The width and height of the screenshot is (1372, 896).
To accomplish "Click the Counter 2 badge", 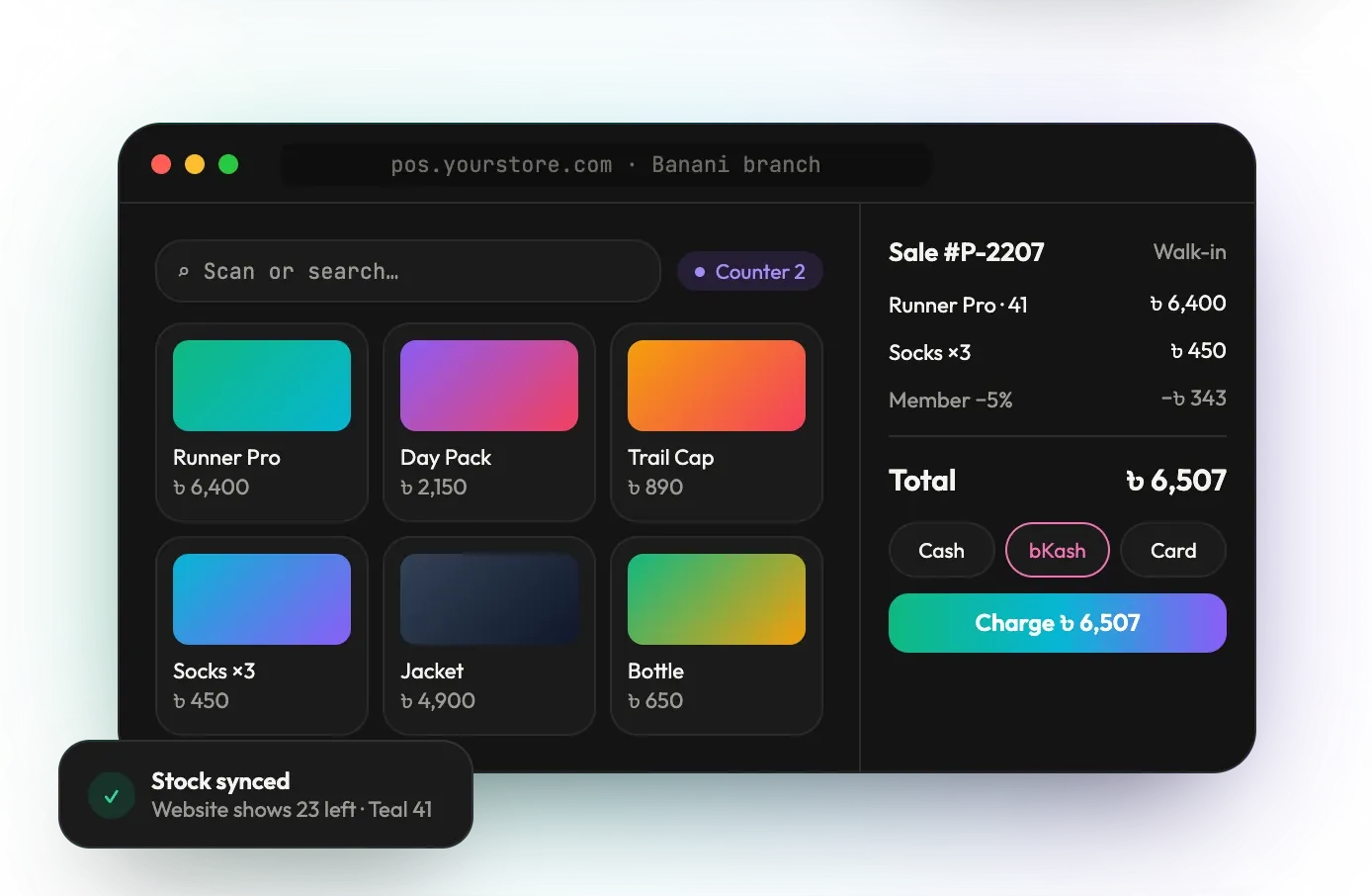I will tap(750, 271).
